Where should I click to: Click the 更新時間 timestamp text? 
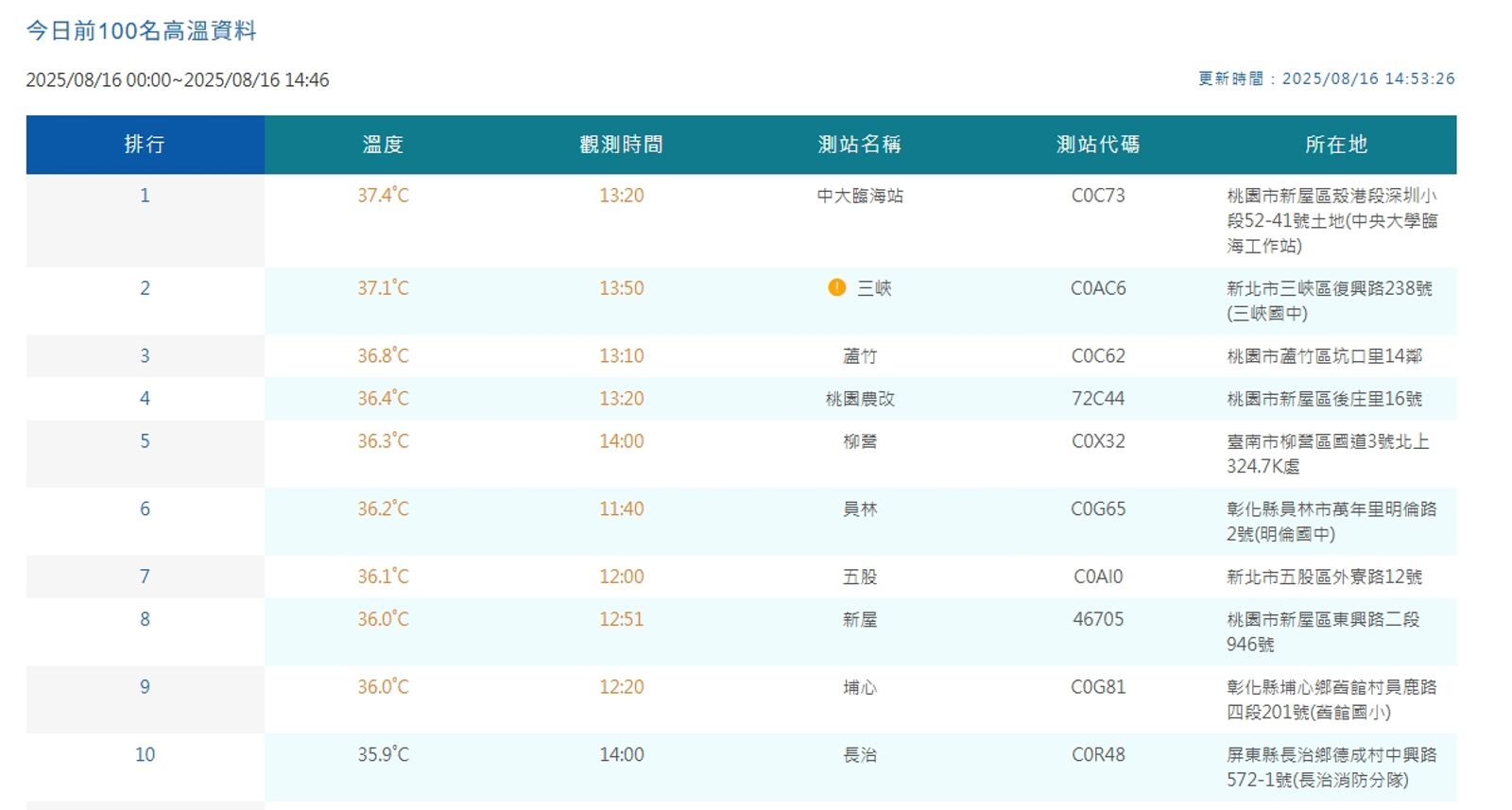tap(1326, 78)
